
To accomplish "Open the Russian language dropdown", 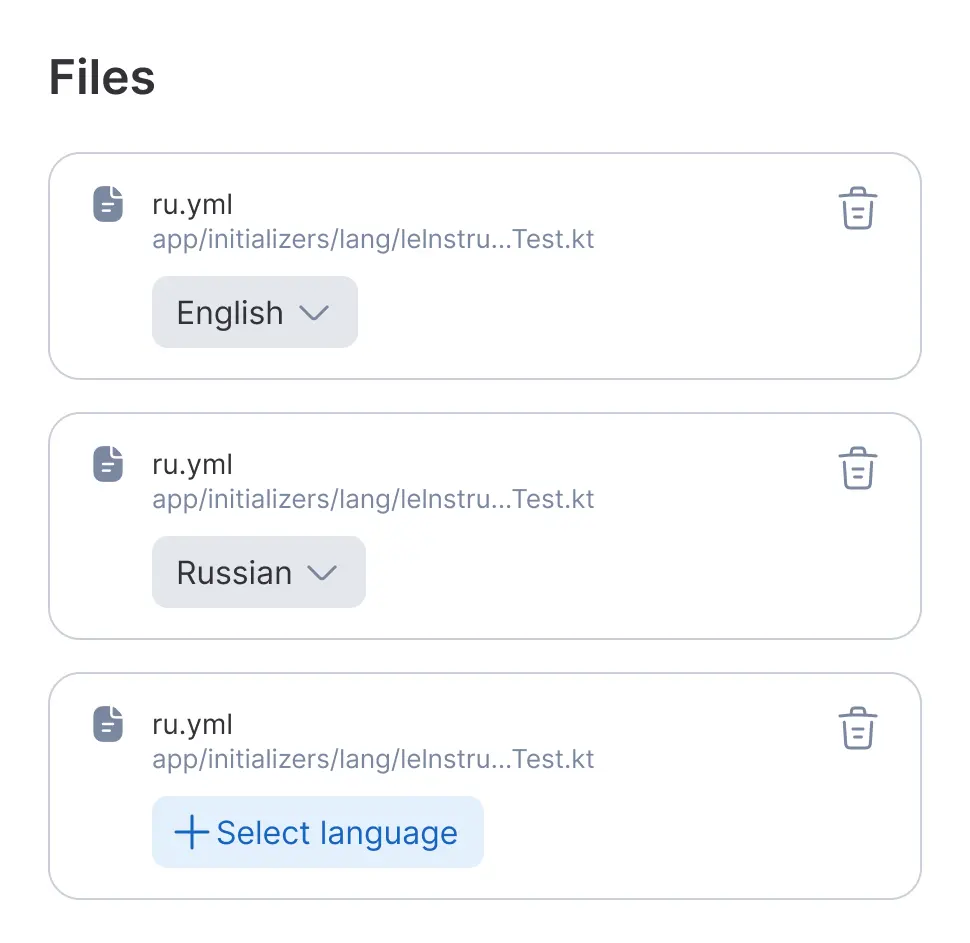I will [x=259, y=572].
